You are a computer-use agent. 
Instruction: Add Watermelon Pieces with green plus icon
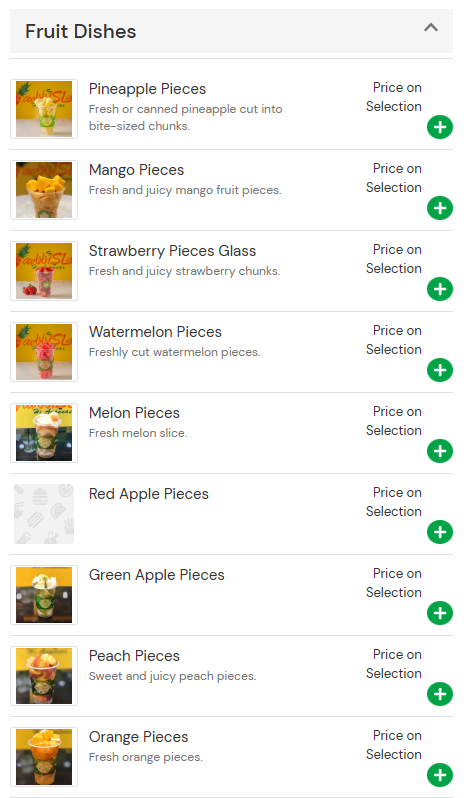point(439,370)
